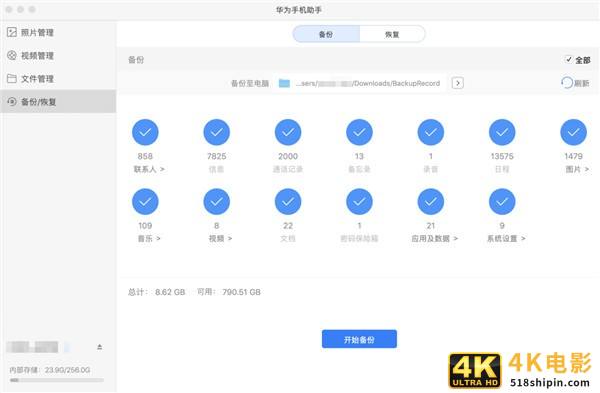Click the 内部存储 usage bar

(57, 380)
